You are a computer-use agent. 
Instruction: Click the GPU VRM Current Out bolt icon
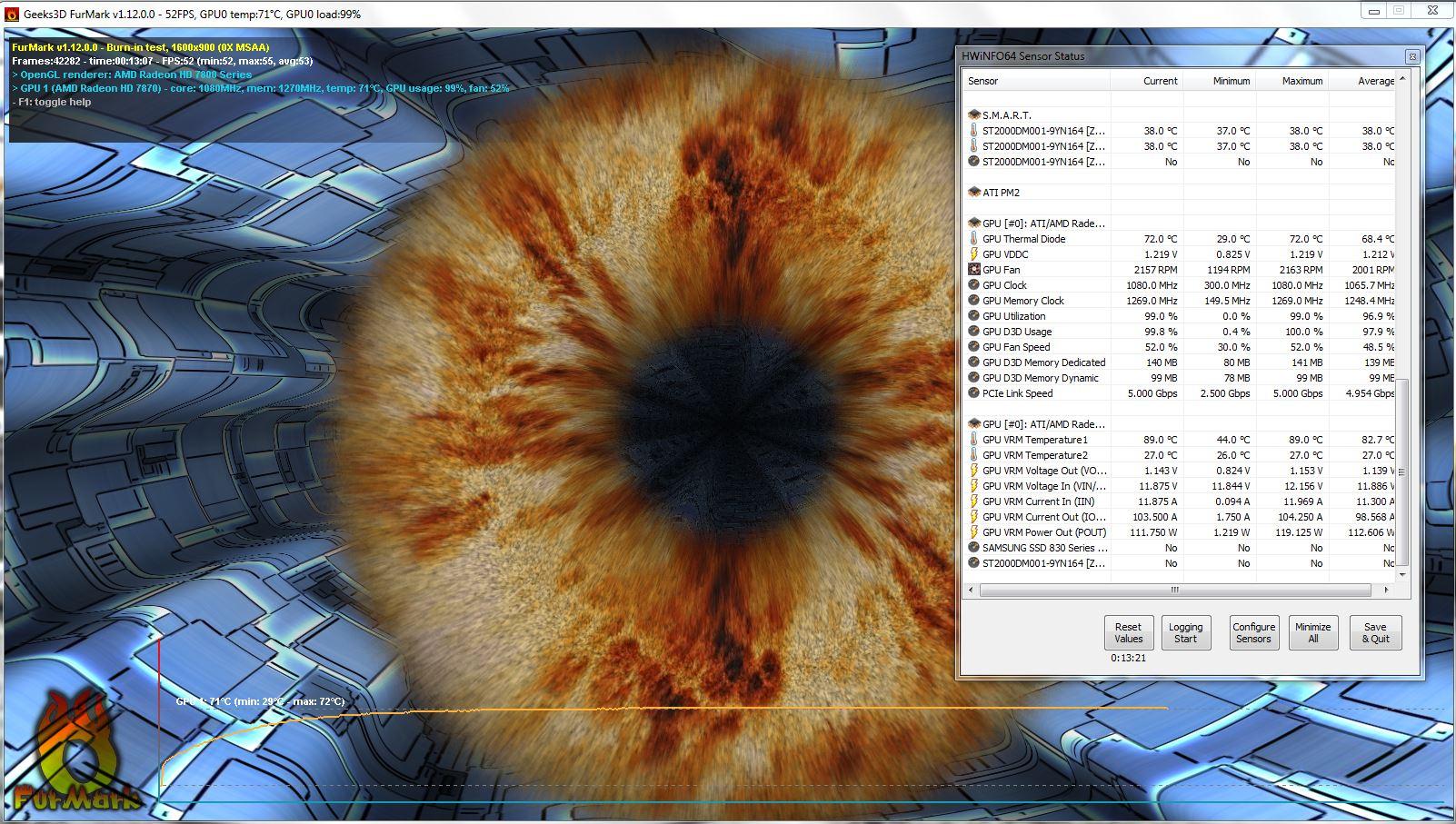click(974, 517)
